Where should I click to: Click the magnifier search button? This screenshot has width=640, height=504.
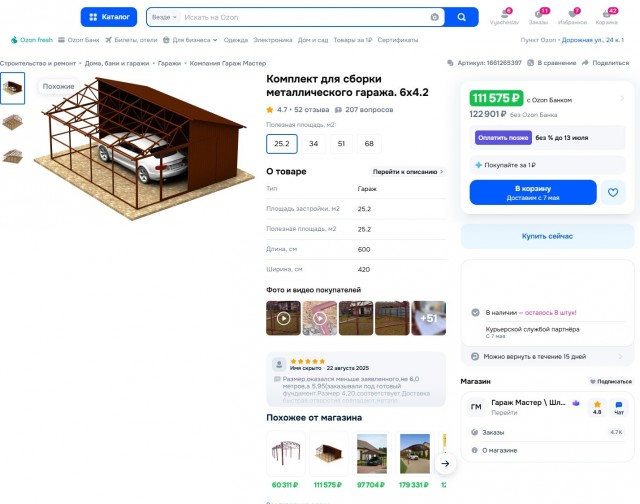461,17
